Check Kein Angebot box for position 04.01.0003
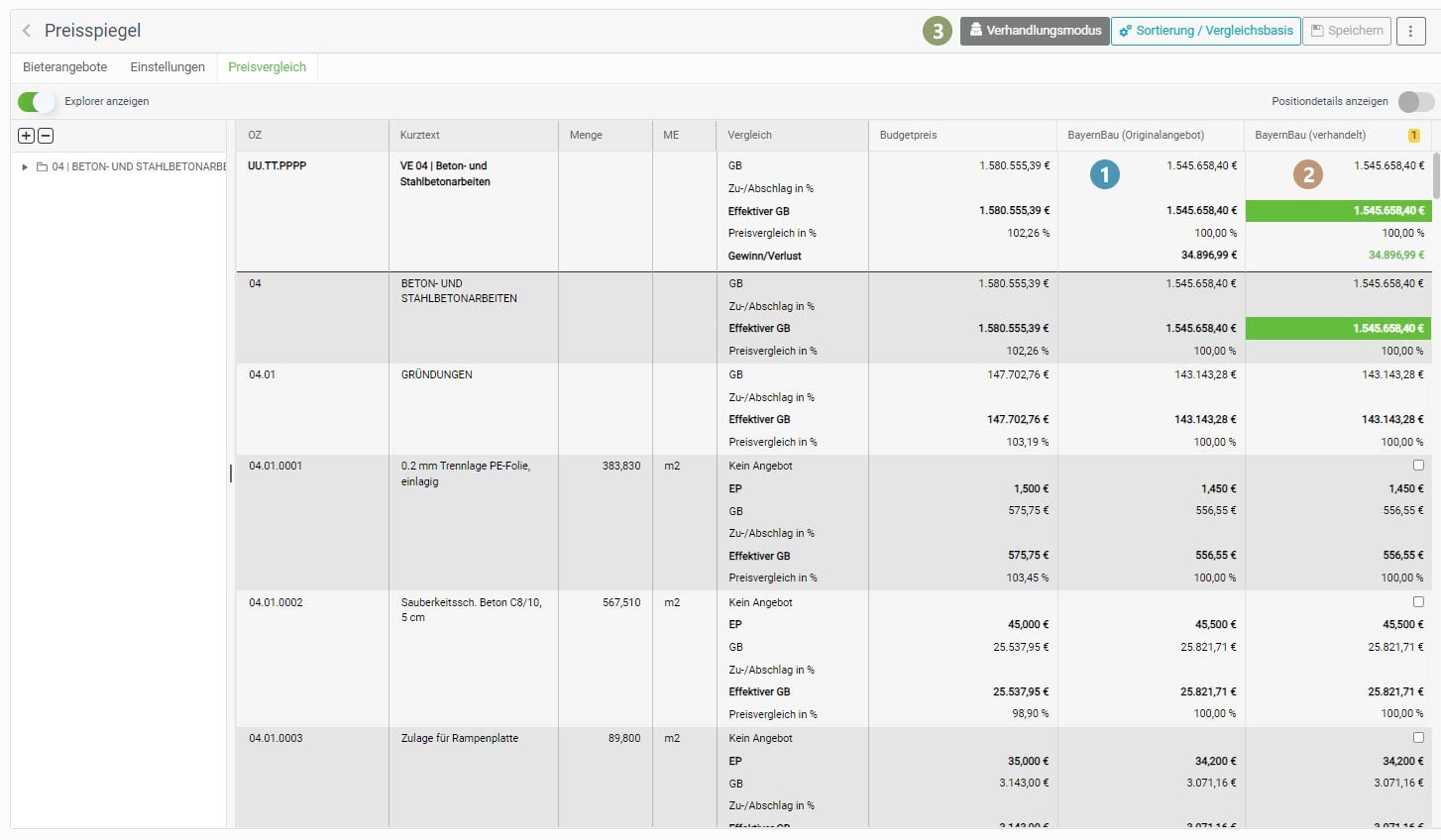The image size is (1441, 840). [x=1418, y=737]
